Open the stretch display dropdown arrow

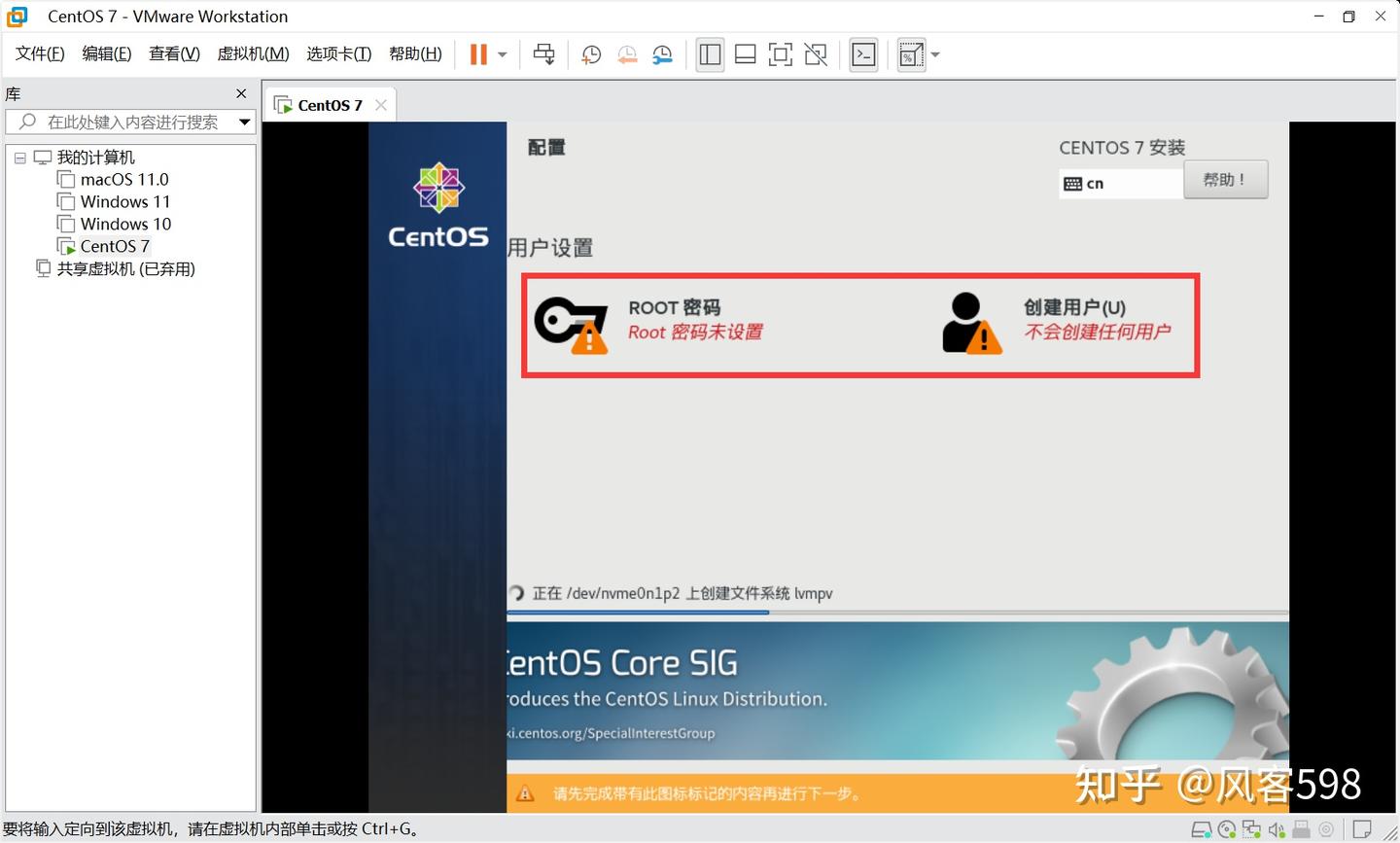click(935, 54)
